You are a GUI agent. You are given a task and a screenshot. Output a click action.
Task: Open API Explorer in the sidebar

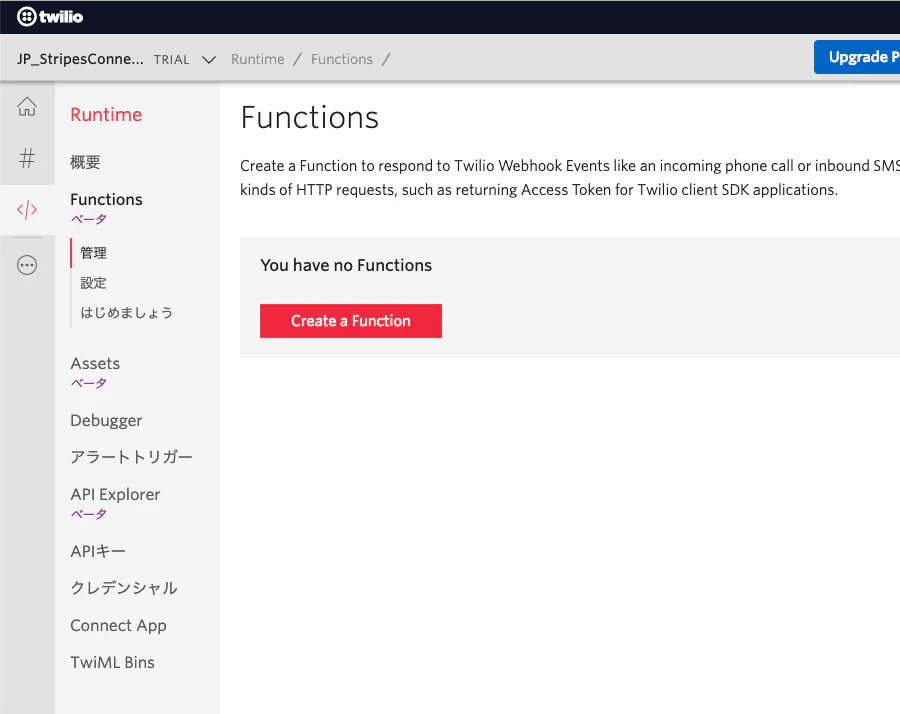click(115, 494)
